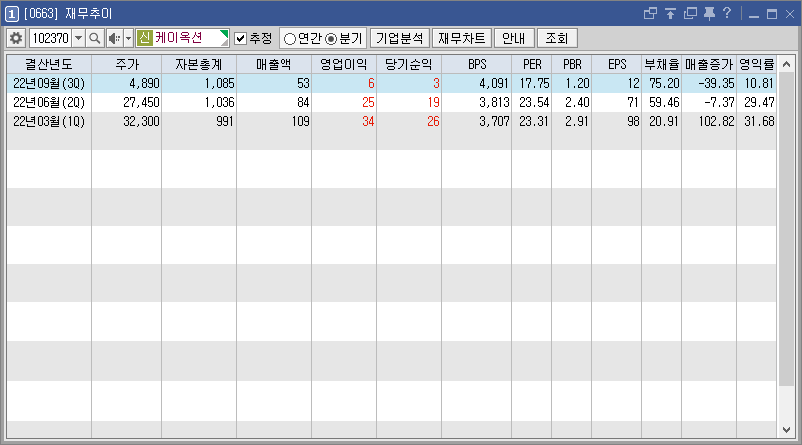Image resolution: width=802 pixels, height=445 pixels.
Task: Select the 22년03월(1Q) row
Action: (x=391, y=121)
